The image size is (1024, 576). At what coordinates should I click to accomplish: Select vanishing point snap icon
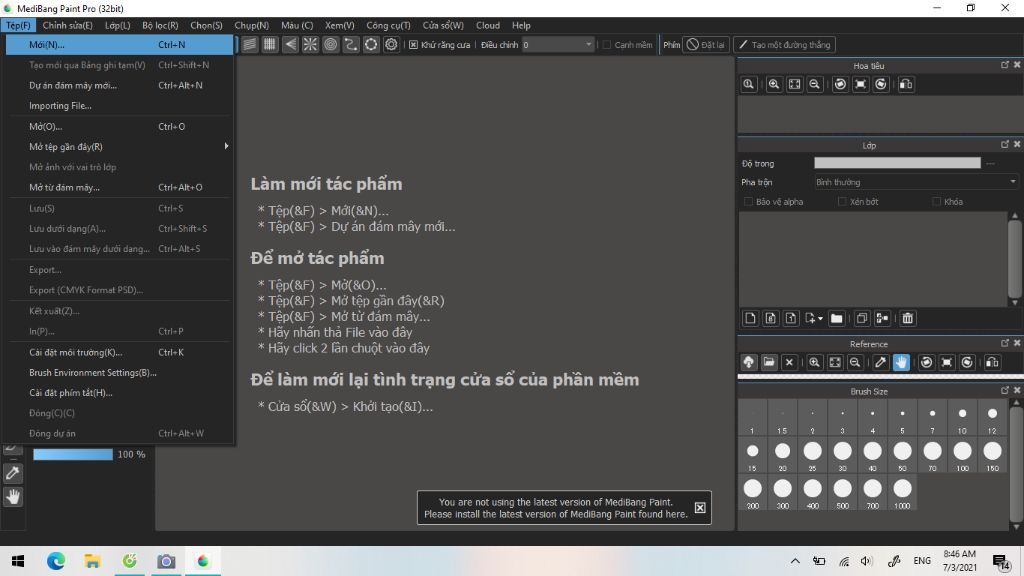[290, 44]
